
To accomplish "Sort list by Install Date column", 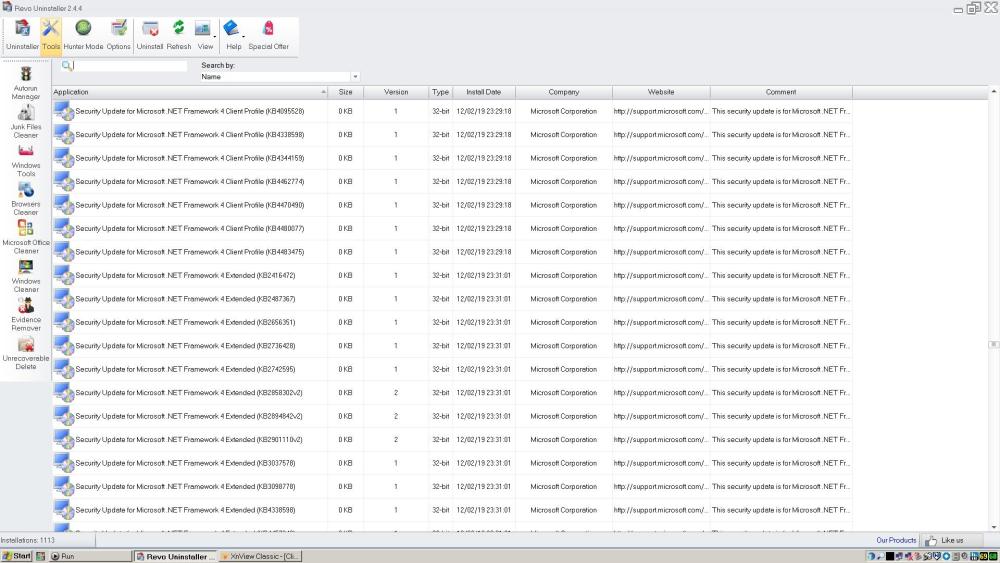I will [x=484, y=92].
